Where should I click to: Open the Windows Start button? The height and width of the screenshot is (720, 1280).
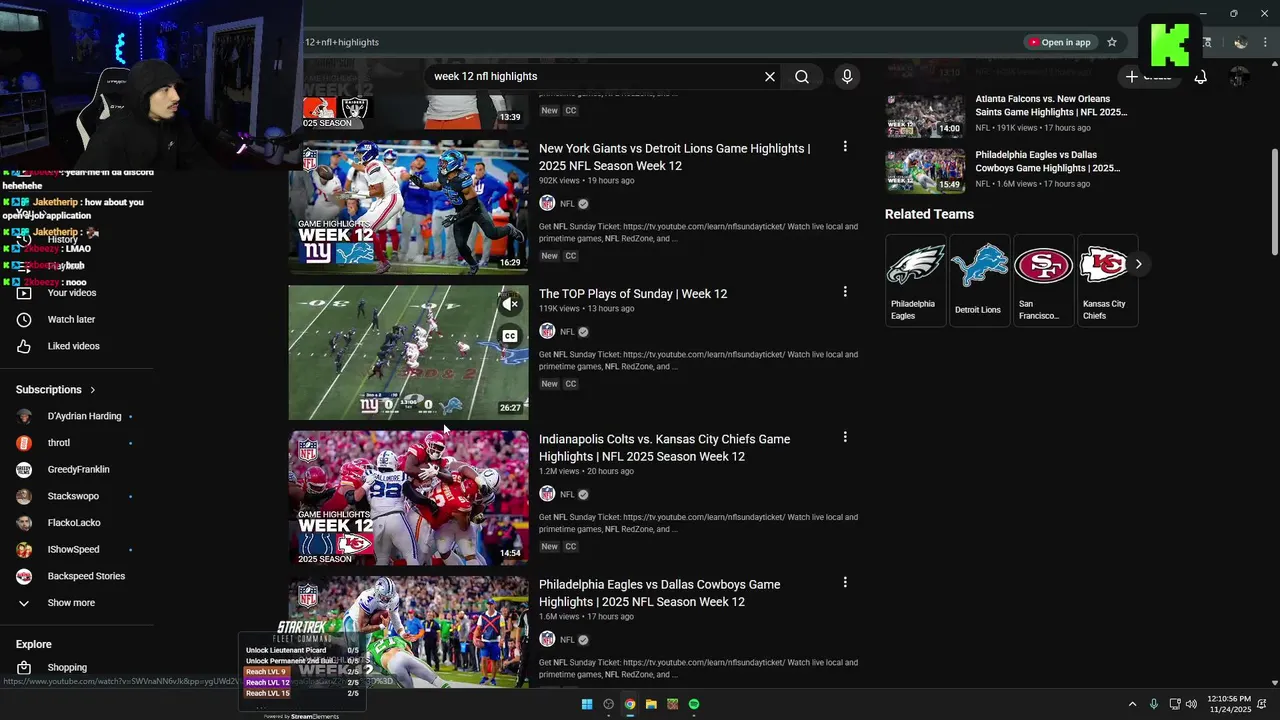587,704
